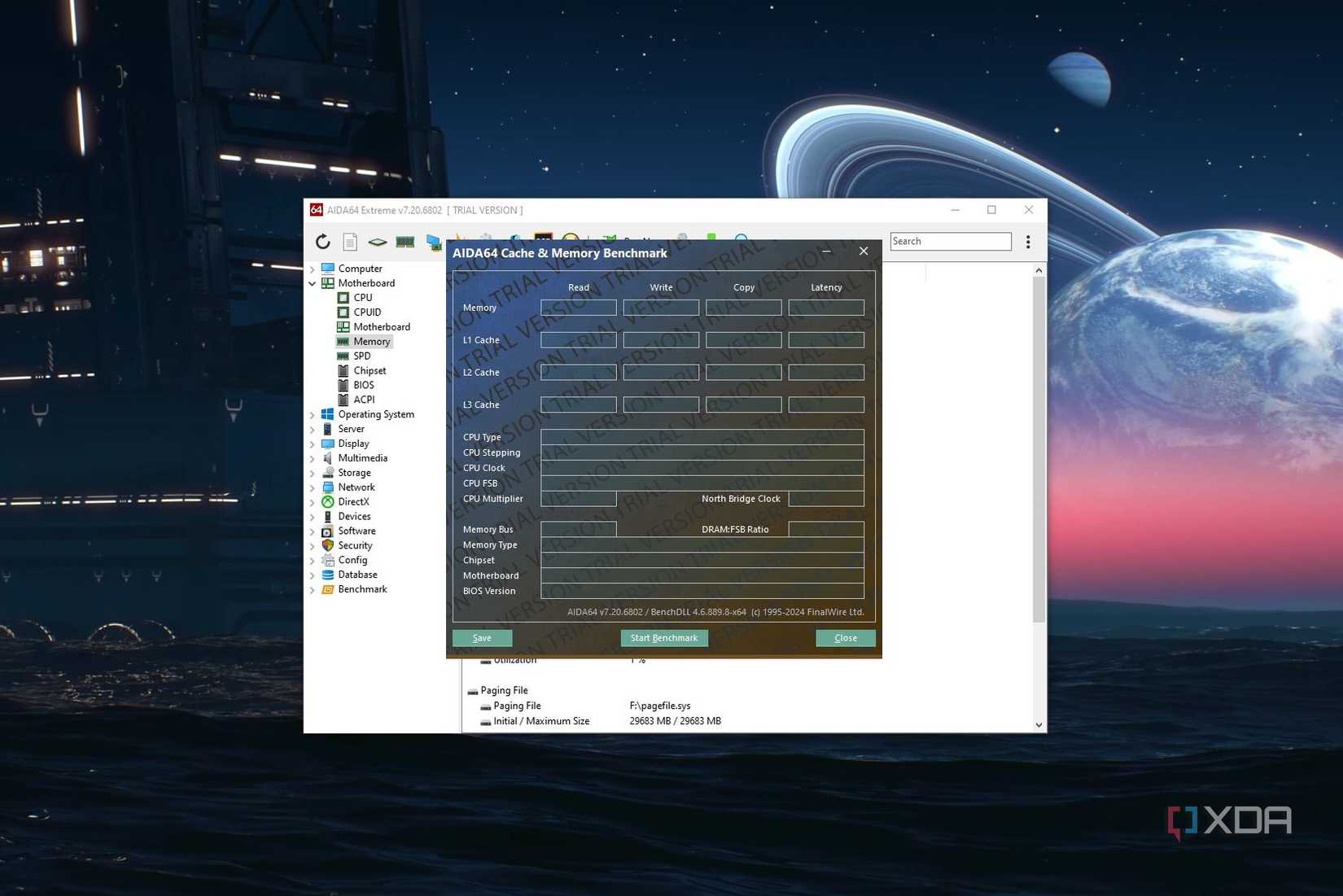1343x896 pixels.
Task: Select the Report icon on the toolbar
Action: pyautogui.click(x=350, y=242)
